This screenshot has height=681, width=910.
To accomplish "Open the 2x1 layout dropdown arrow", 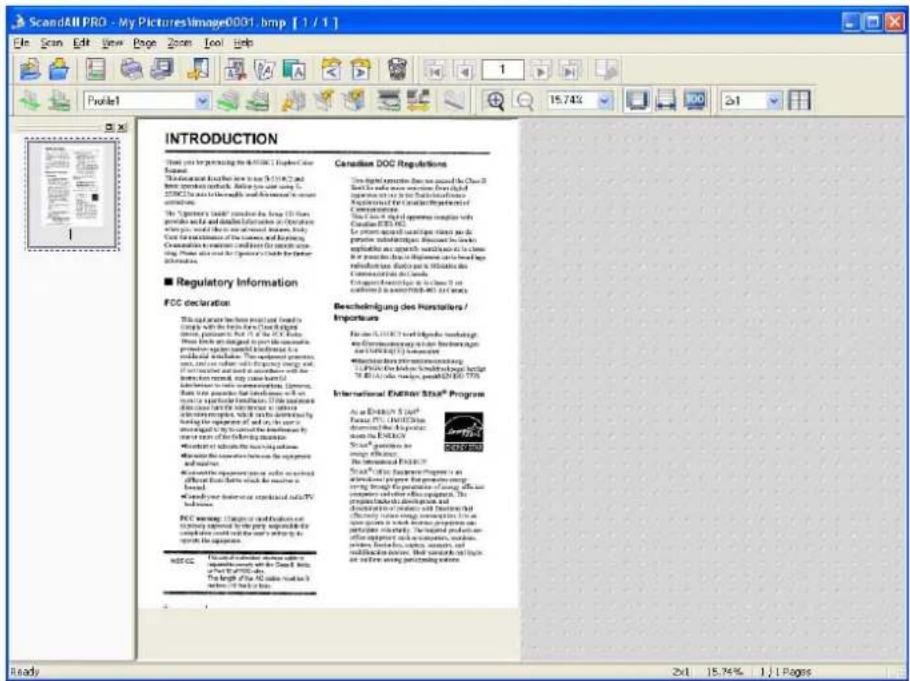I will tap(775, 100).
